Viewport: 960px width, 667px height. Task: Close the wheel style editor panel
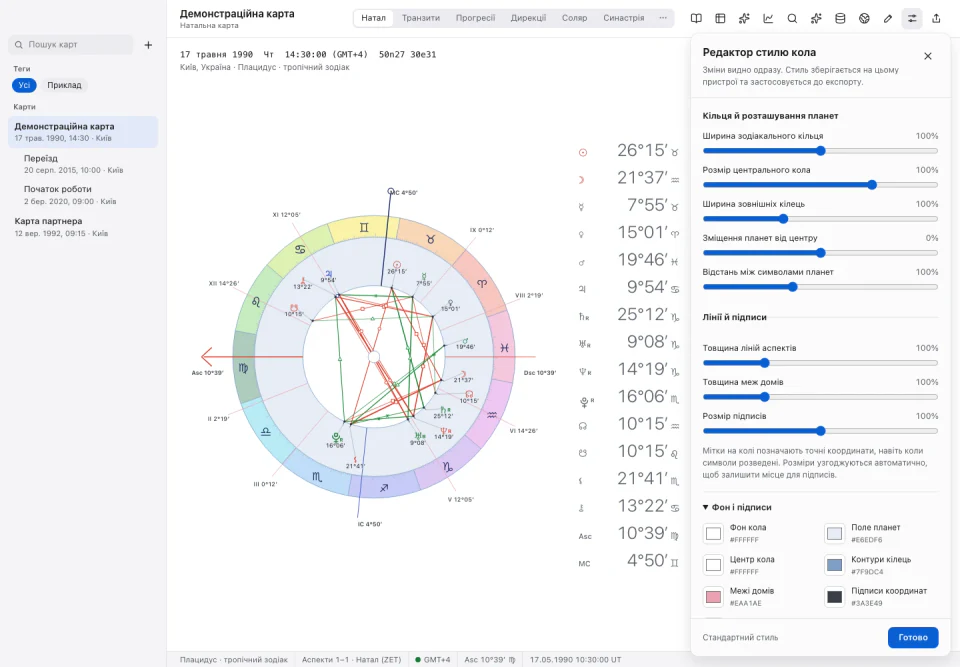(928, 56)
